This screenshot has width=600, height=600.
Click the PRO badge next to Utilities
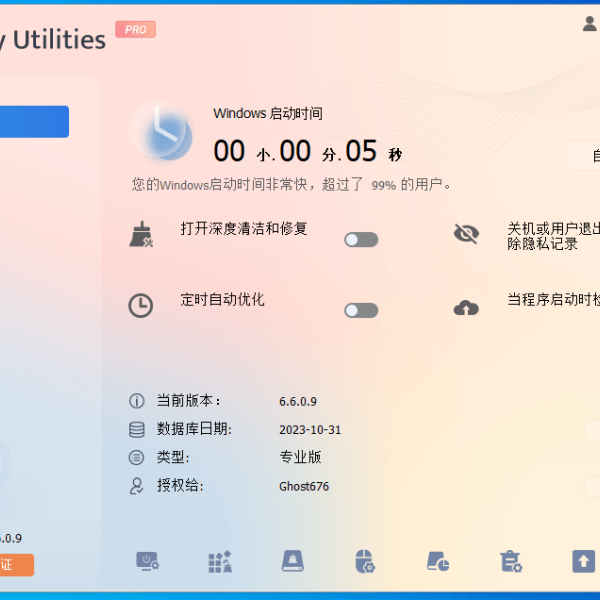click(x=135, y=29)
